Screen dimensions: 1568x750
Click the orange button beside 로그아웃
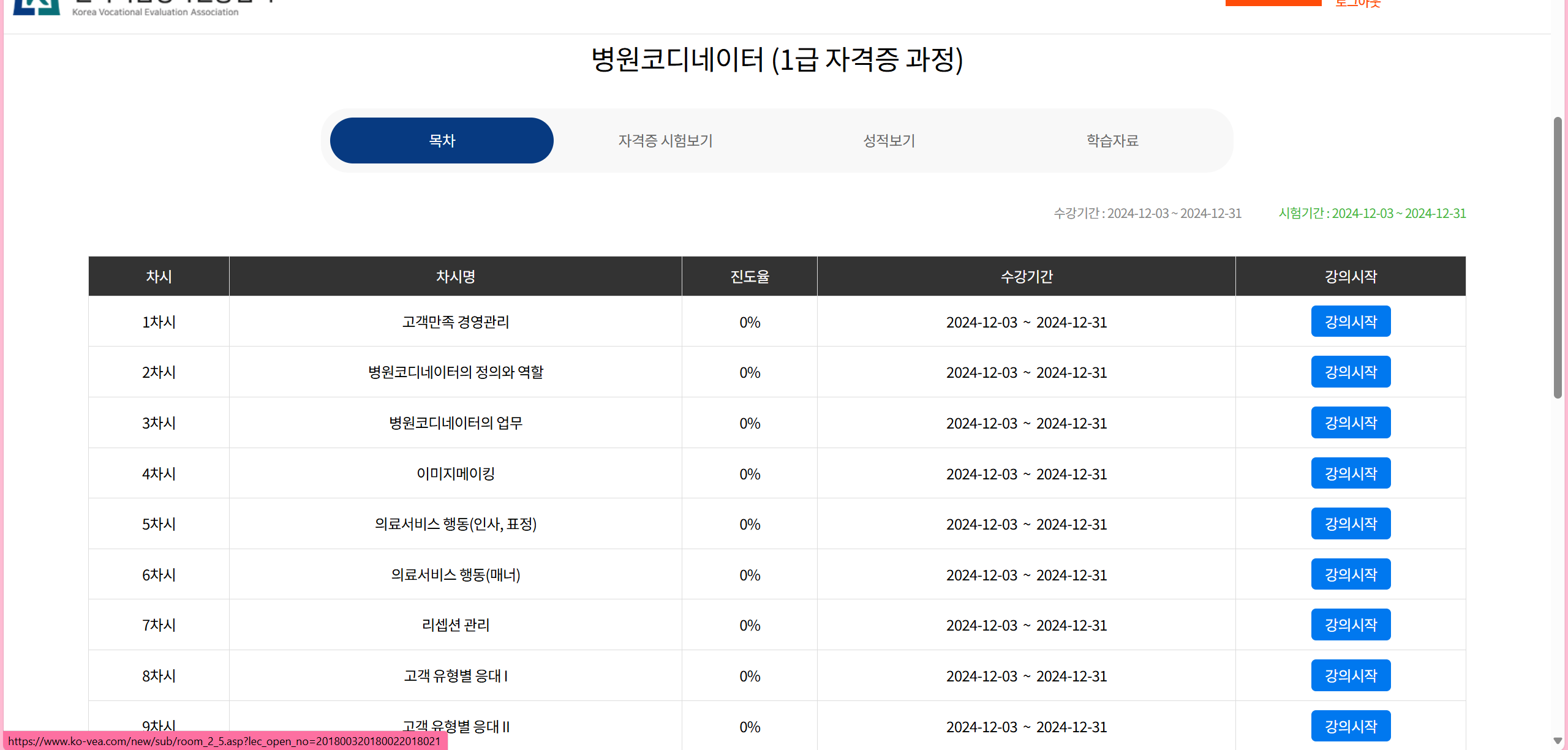[1273, 2]
